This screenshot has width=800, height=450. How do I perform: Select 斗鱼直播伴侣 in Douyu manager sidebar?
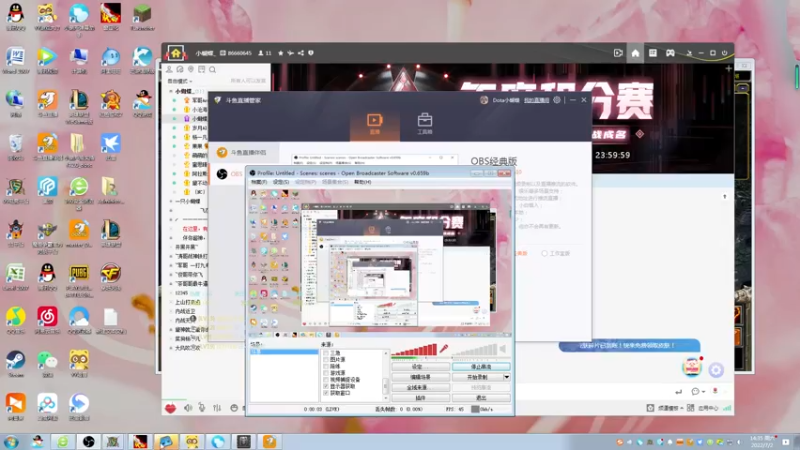coord(242,152)
